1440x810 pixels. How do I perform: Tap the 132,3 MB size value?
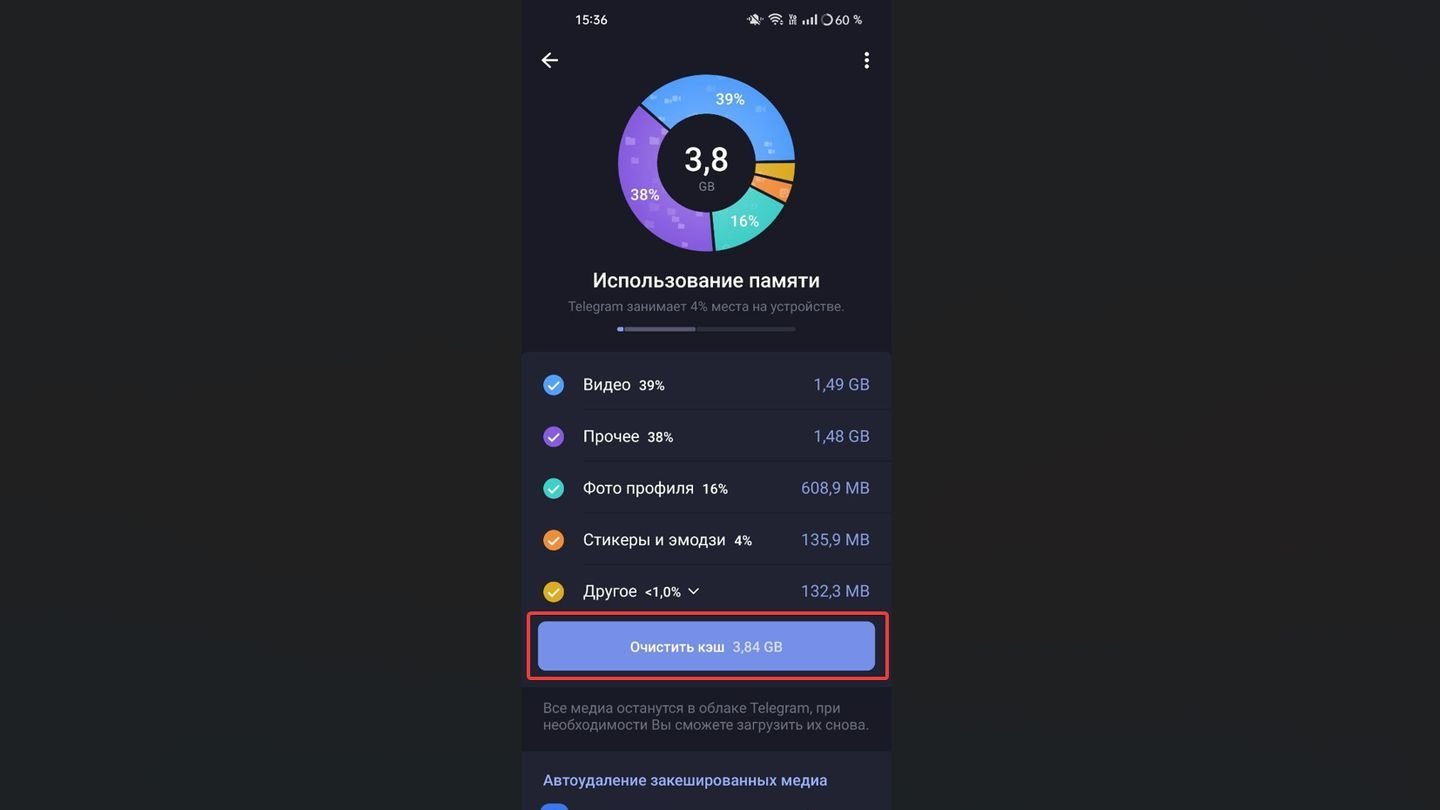[x=835, y=591]
